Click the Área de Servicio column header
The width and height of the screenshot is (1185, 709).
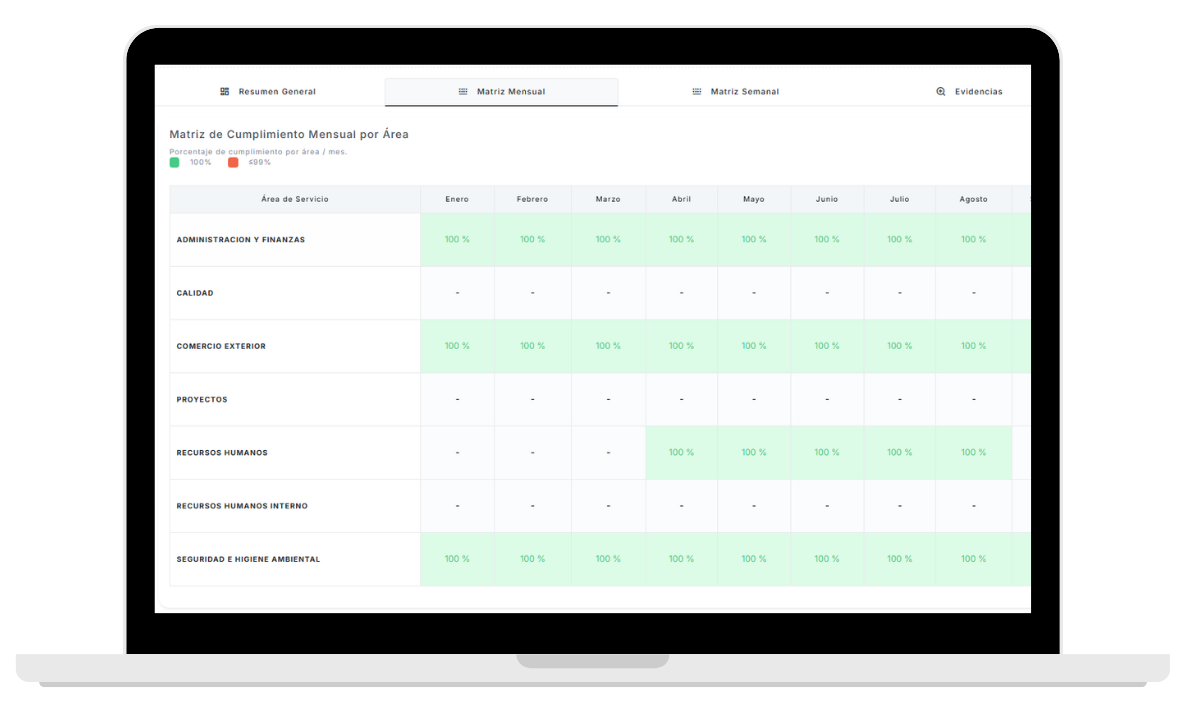(x=295, y=199)
